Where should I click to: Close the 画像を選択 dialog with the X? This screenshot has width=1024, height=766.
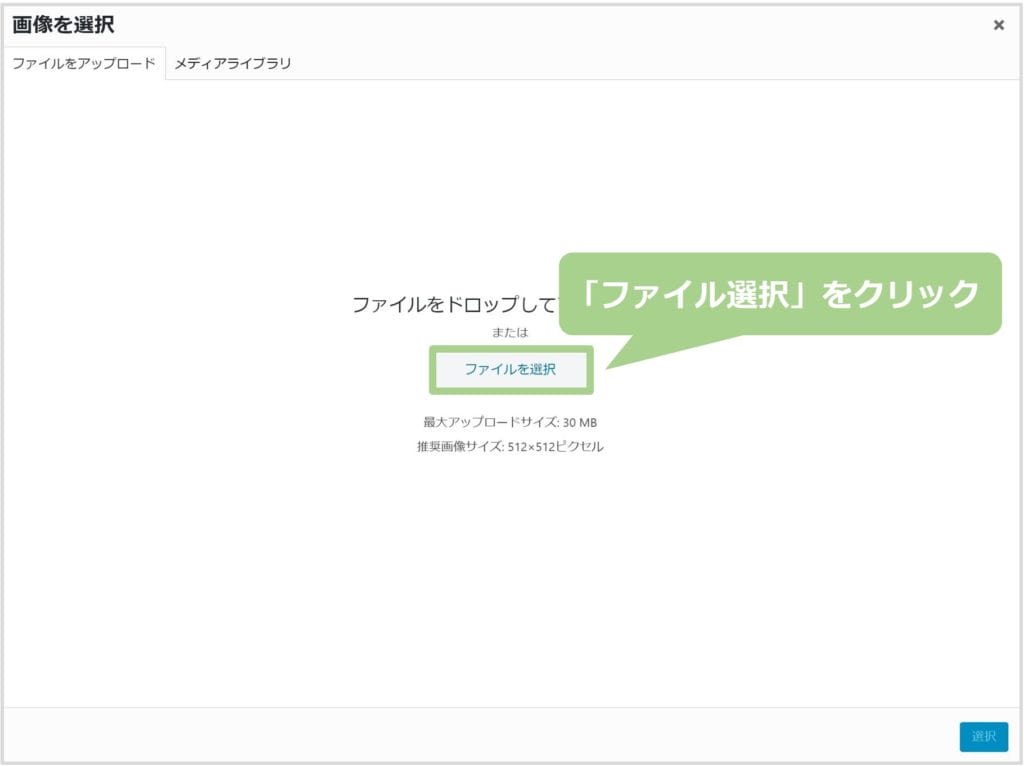998,26
